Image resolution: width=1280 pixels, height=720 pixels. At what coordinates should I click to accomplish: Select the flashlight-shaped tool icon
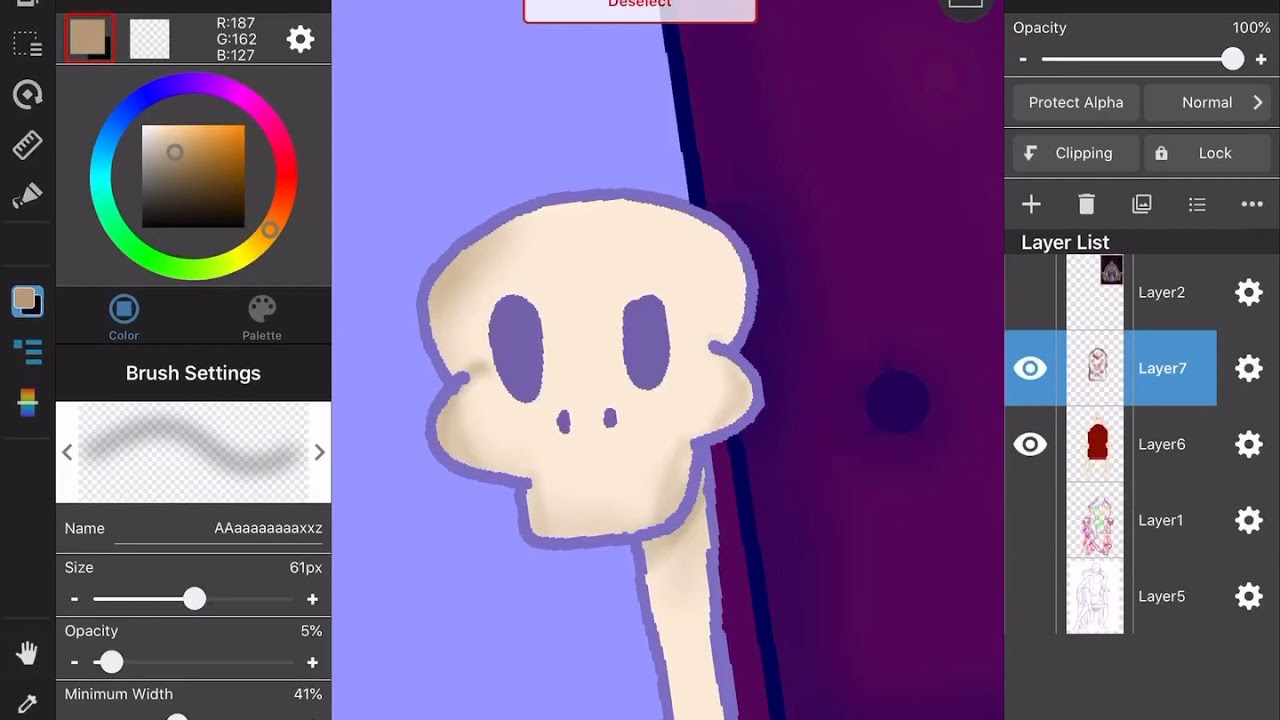tap(27, 196)
